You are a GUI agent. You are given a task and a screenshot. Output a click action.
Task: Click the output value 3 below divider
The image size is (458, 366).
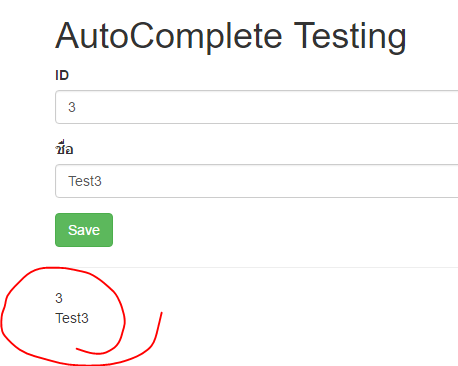click(x=59, y=298)
